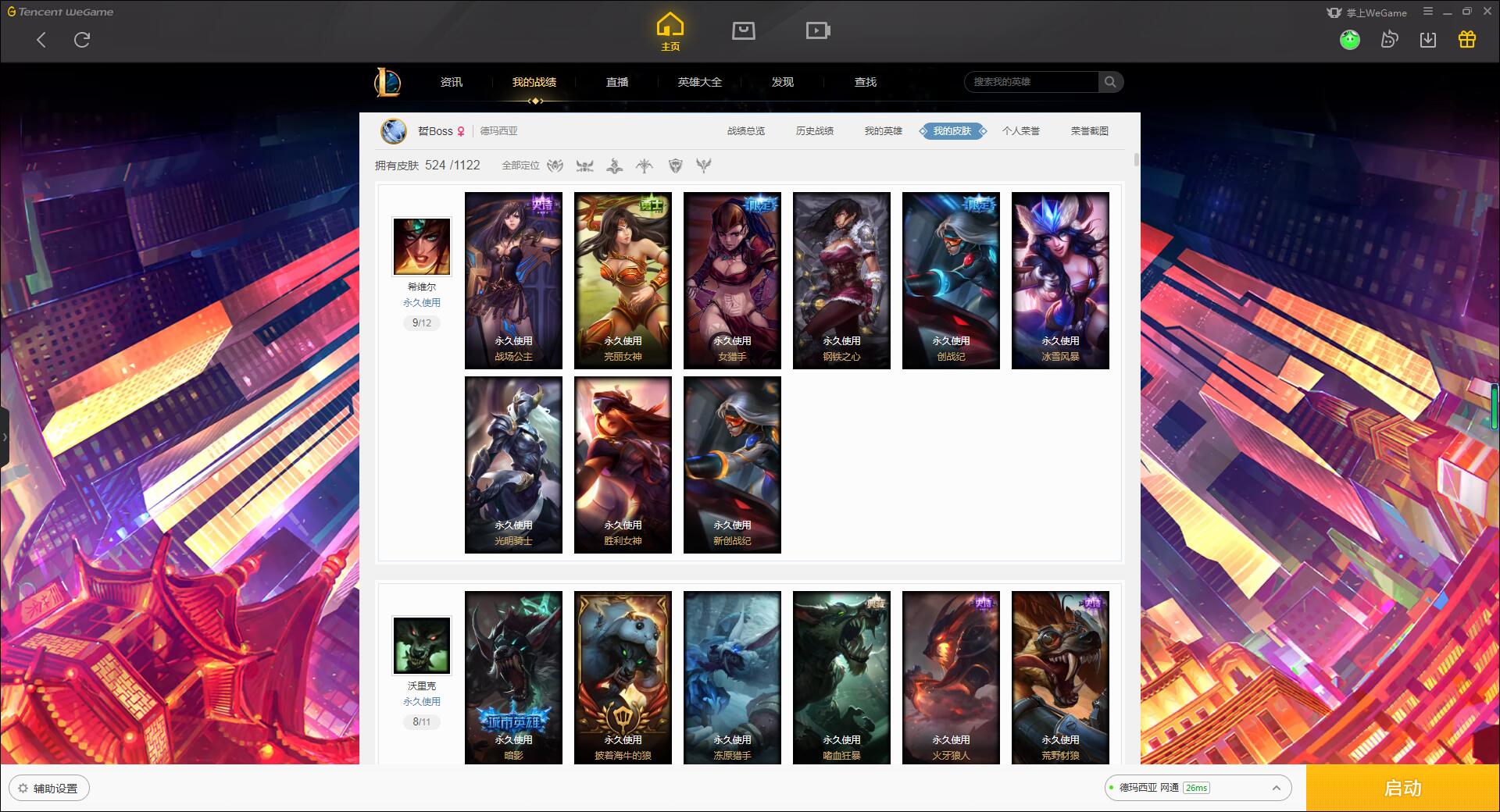Click the skin list scrollbar
The height and width of the screenshot is (812, 1500).
1136,160
